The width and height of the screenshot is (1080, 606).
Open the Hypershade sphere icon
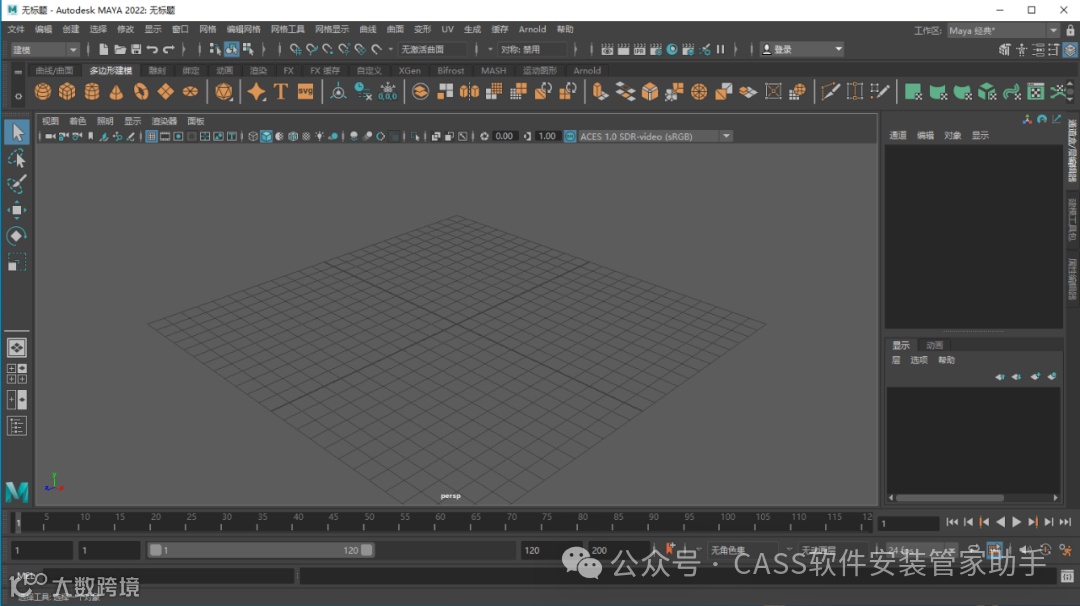point(672,49)
